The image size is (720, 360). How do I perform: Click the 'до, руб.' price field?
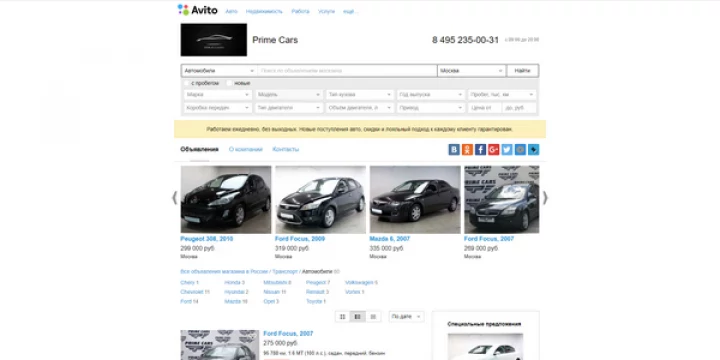point(519,108)
